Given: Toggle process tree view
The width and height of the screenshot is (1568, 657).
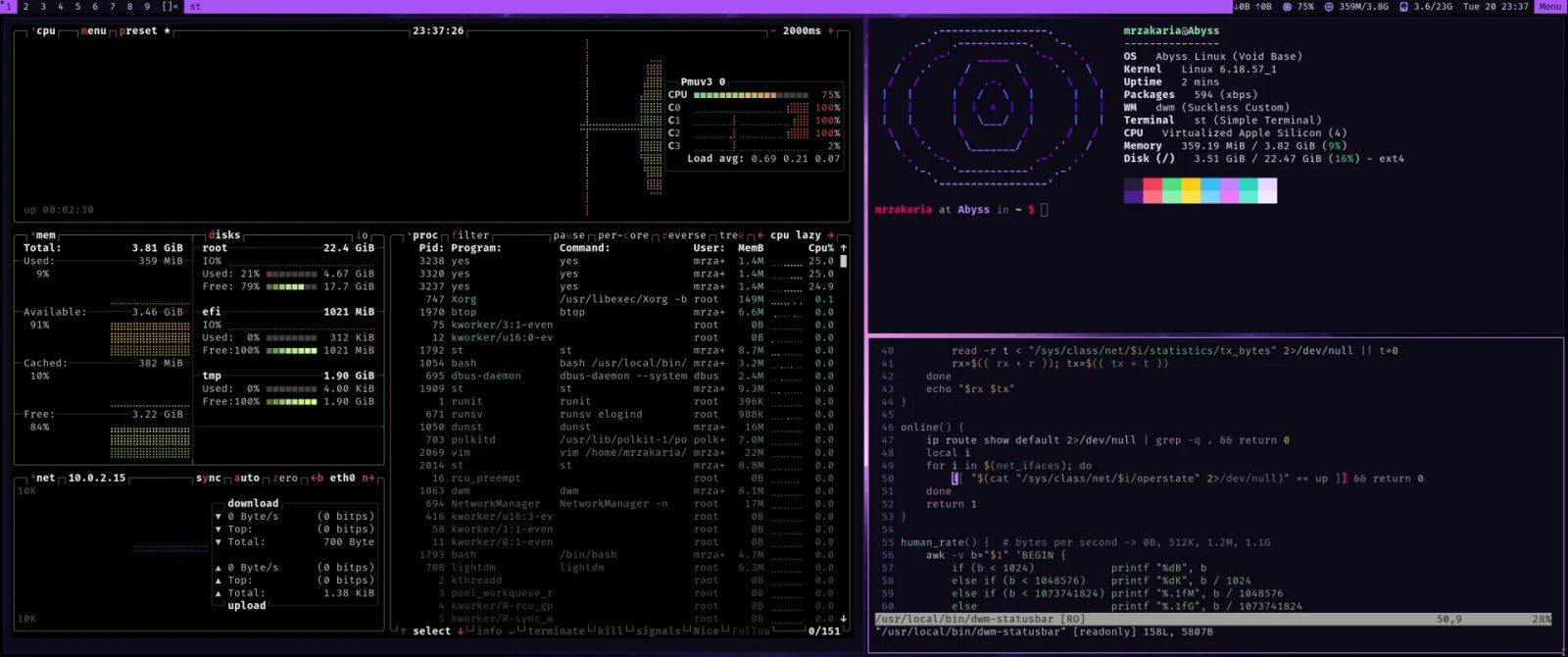Looking at the screenshot, I should click(731, 235).
